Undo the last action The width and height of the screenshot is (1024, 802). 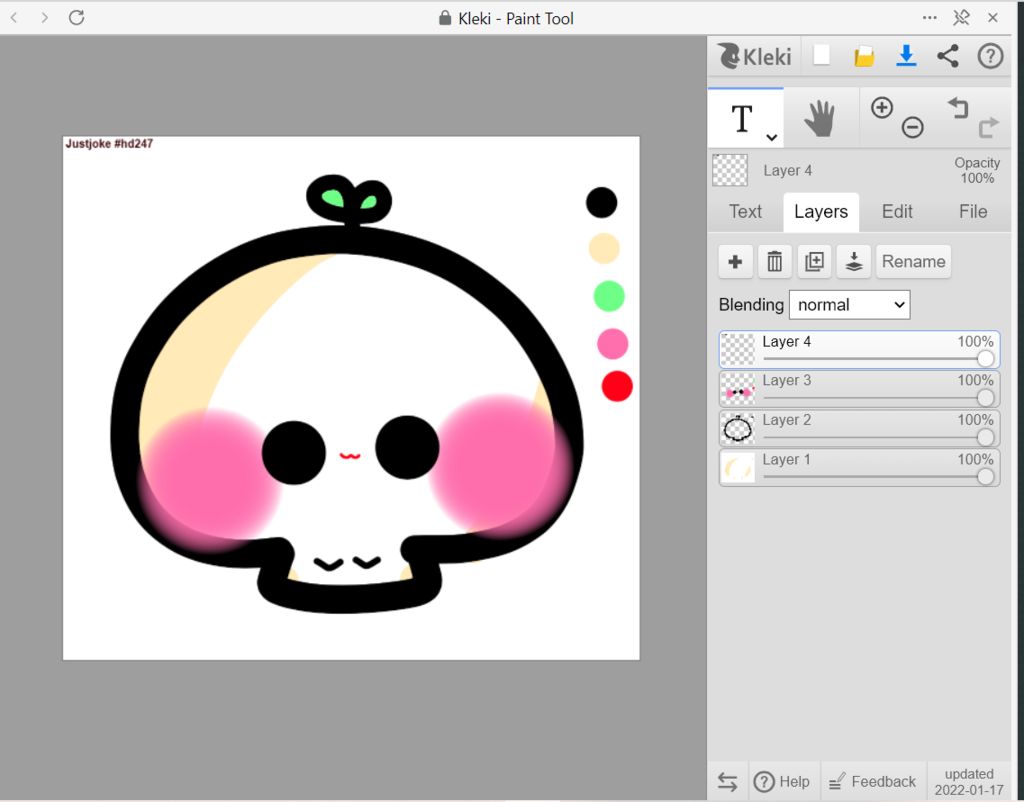958,108
